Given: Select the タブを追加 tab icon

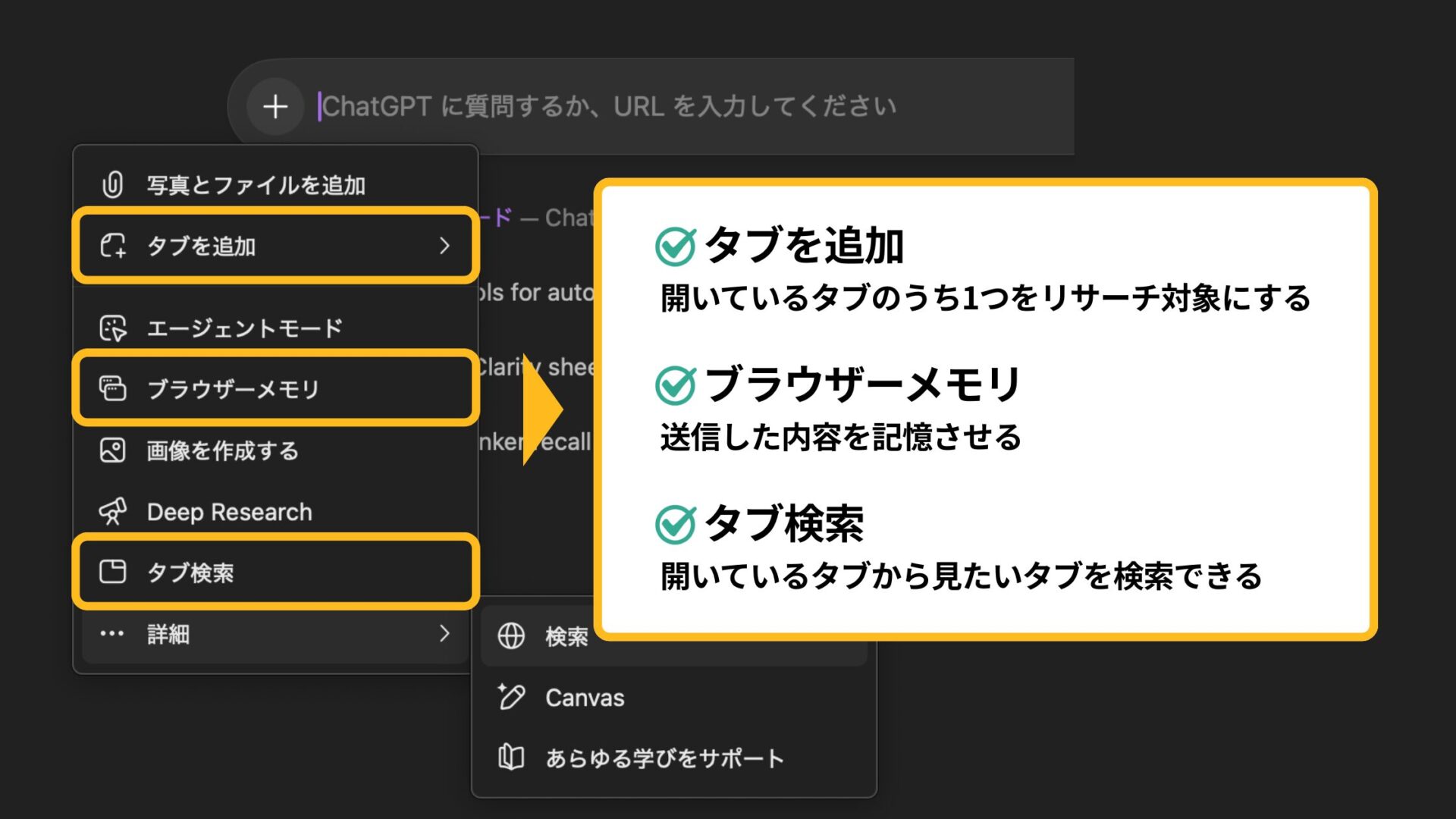Looking at the screenshot, I should pyautogui.click(x=112, y=246).
